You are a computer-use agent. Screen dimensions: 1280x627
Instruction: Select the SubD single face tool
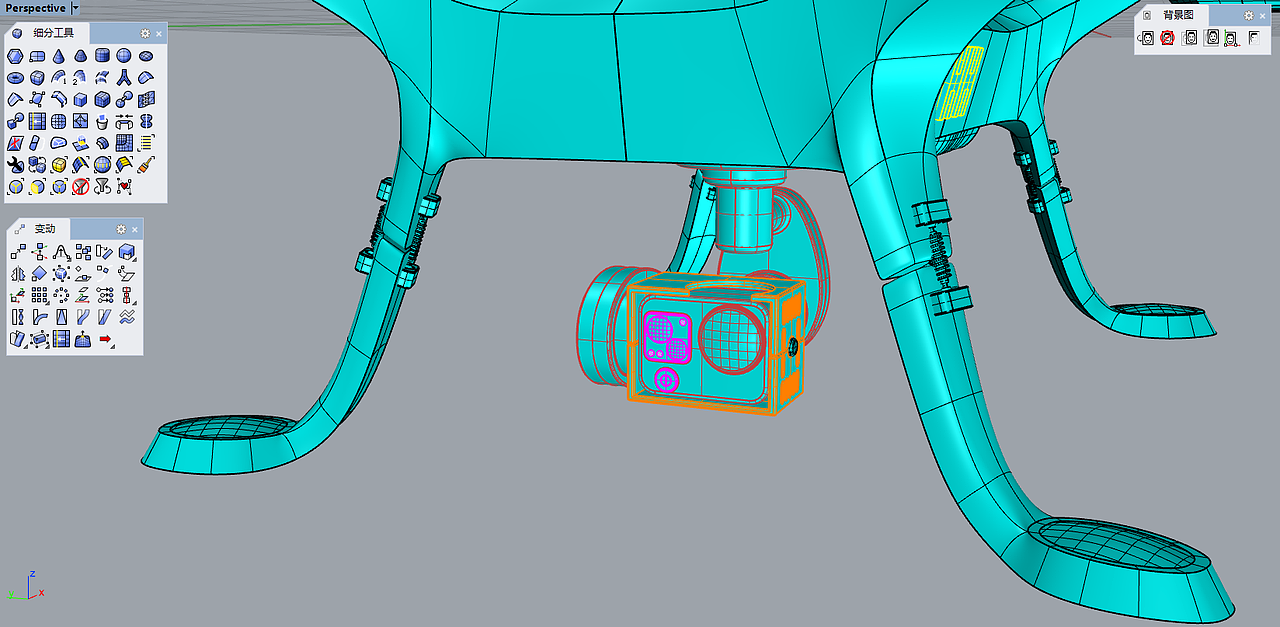14,56
